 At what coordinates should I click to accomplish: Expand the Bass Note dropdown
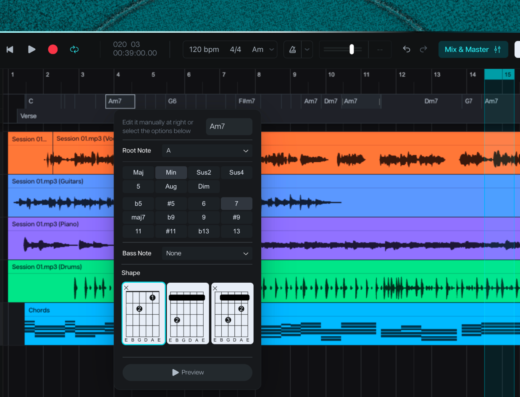[207, 253]
